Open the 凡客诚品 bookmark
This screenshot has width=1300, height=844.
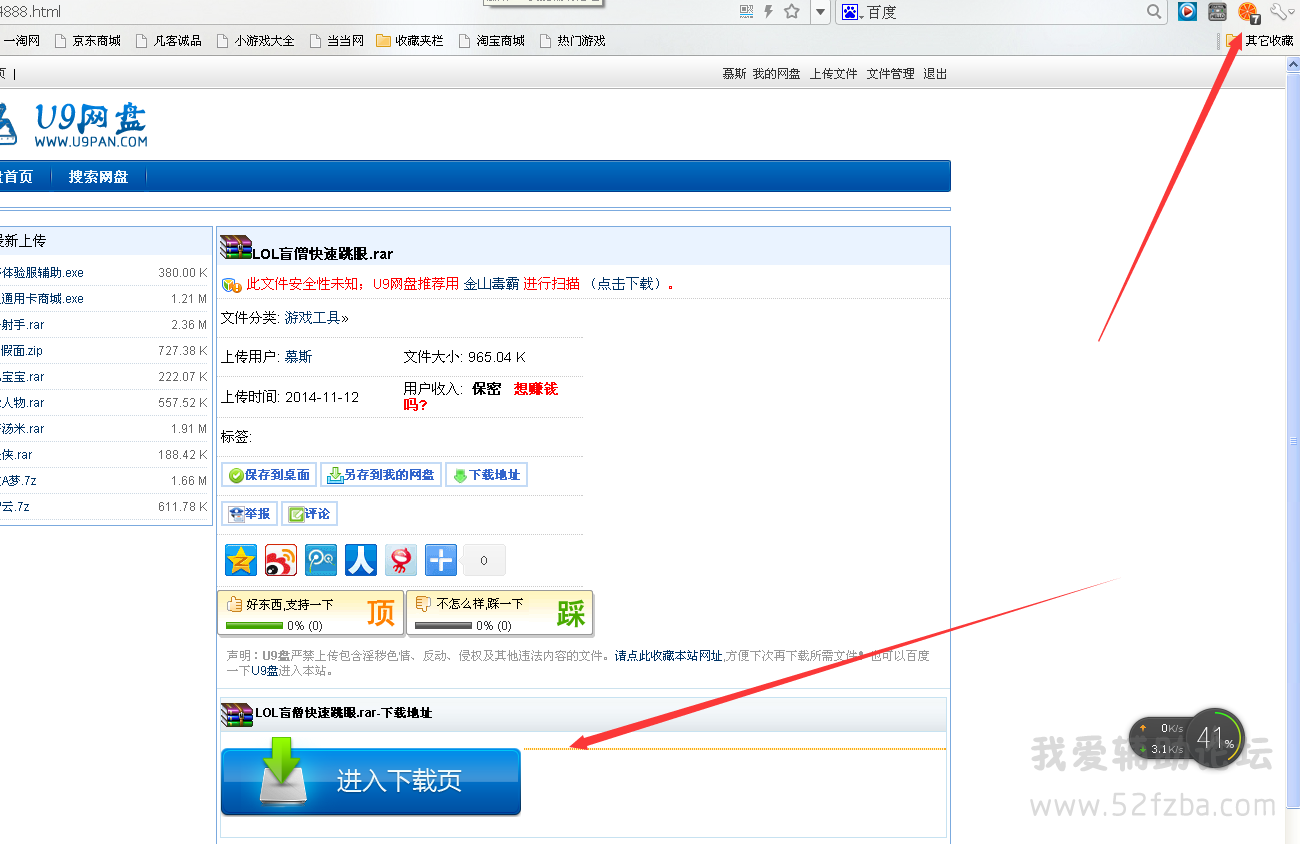point(168,41)
